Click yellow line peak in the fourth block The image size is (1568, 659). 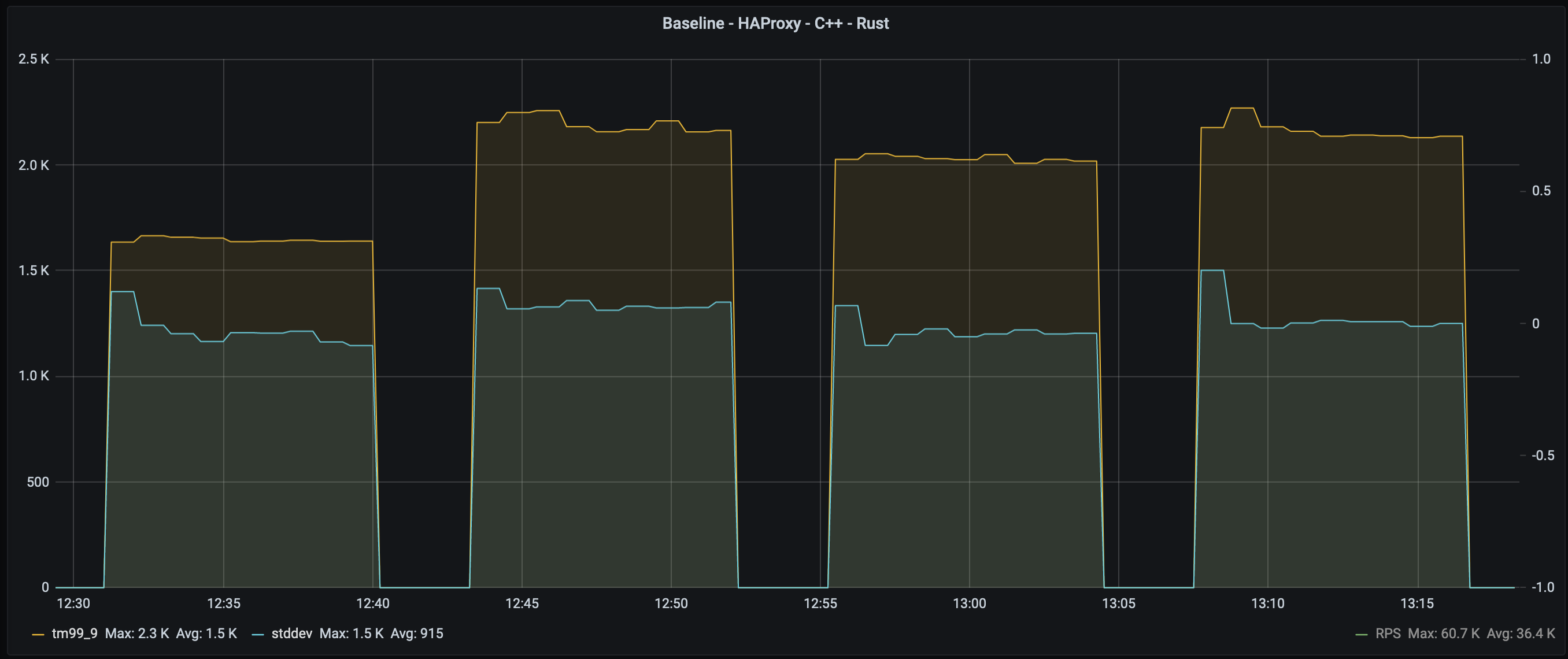coord(1242,108)
